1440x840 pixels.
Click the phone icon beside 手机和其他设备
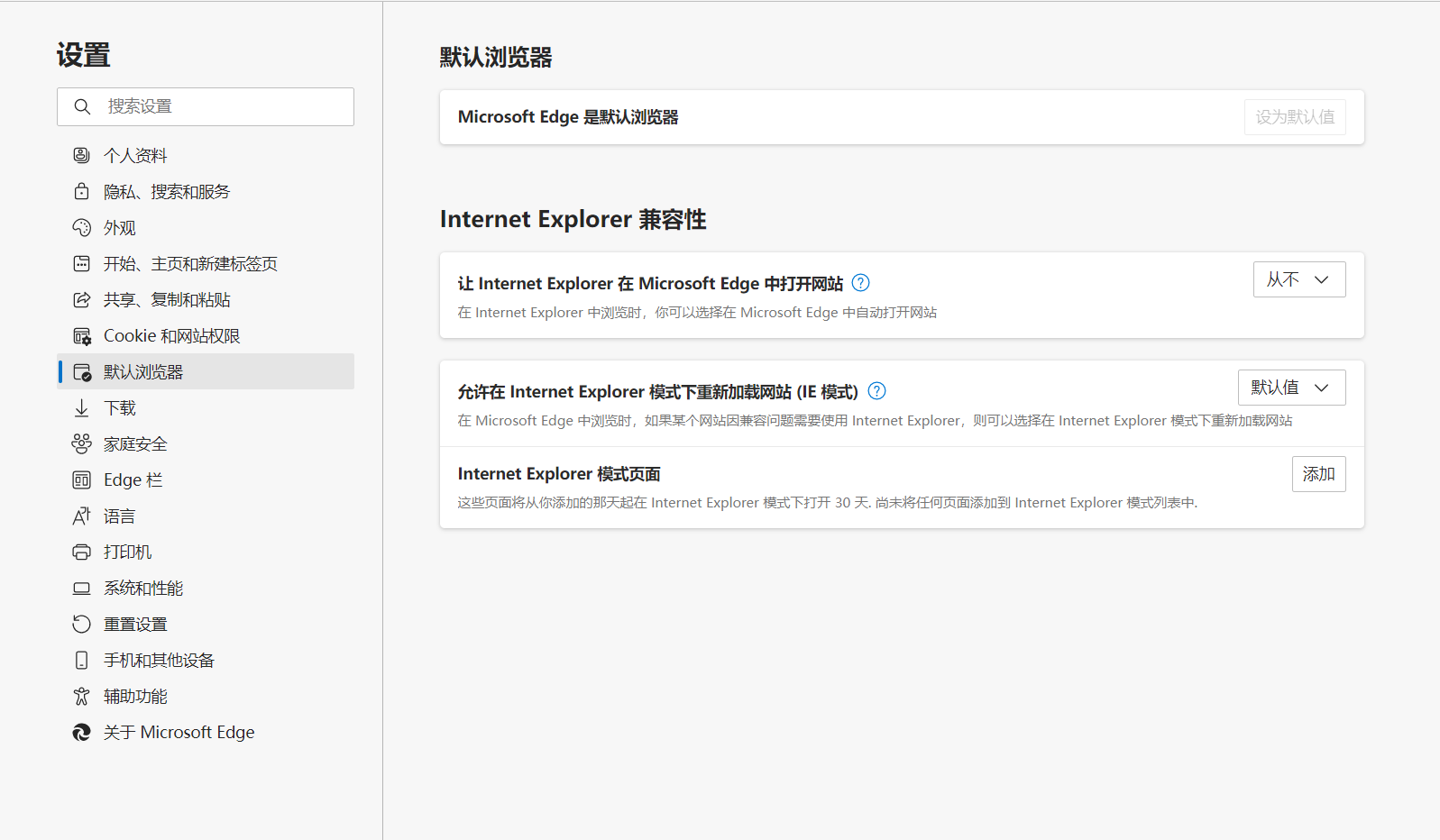(x=81, y=660)
